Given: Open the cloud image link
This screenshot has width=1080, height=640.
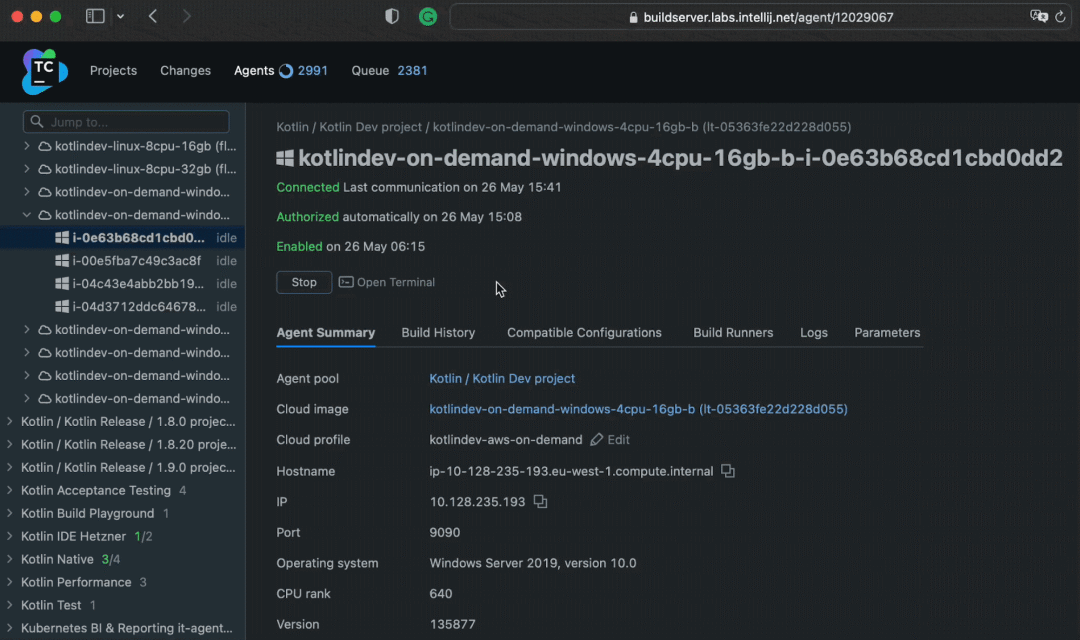Looking at the screenshot, I should point(638,409).
